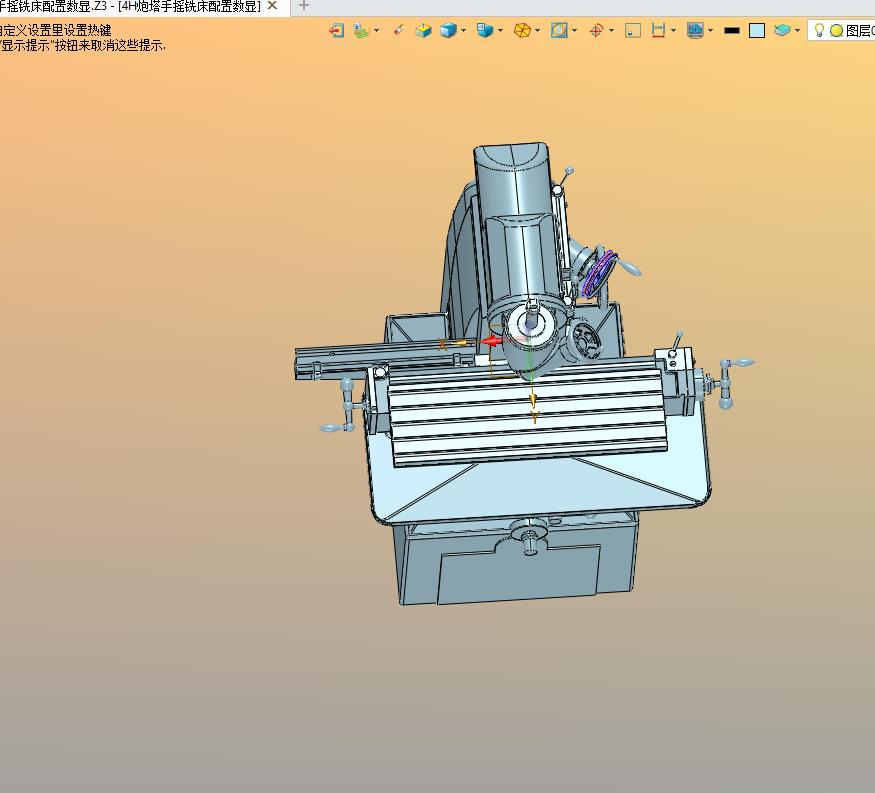Screen dimensions: 875x793
Task: Click the dimension measure H-shaped icon
Action: (x=658, y=30)
